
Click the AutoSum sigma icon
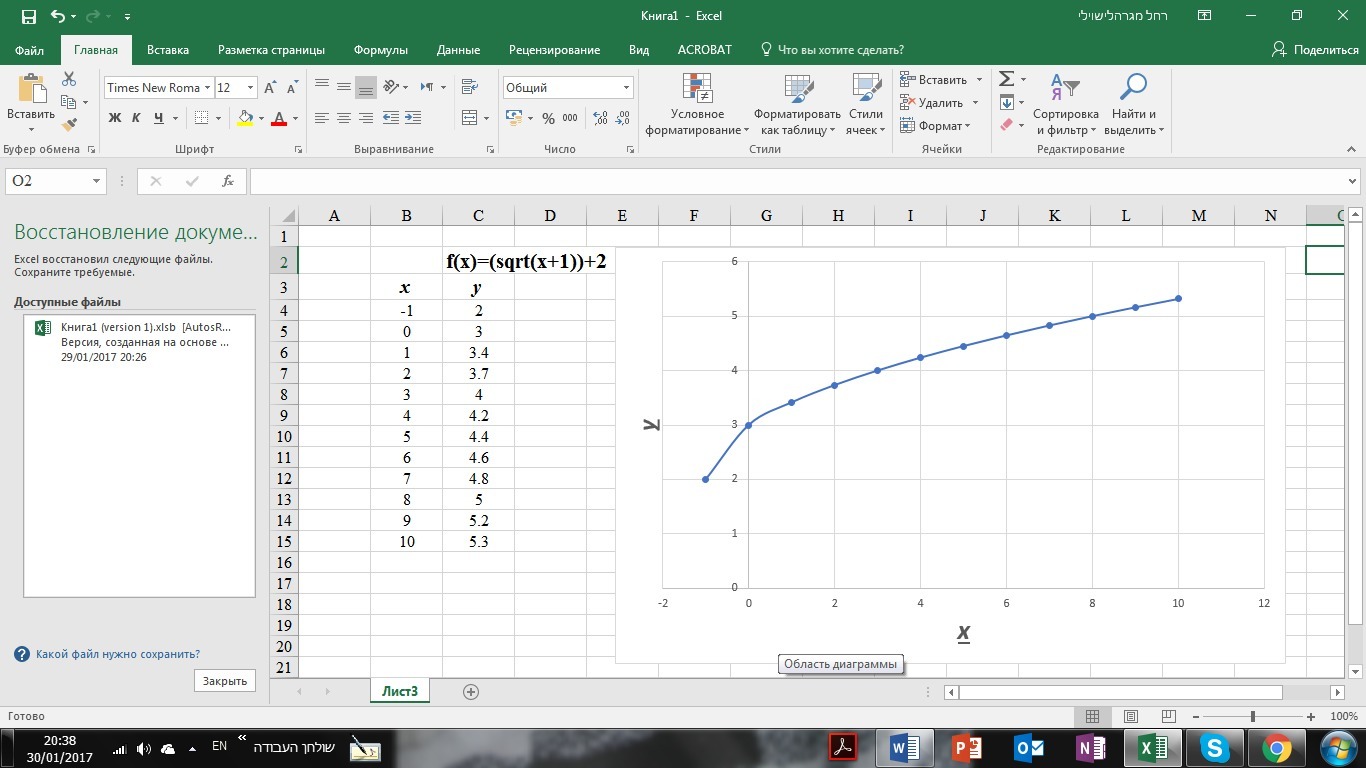coord(1006,79)
